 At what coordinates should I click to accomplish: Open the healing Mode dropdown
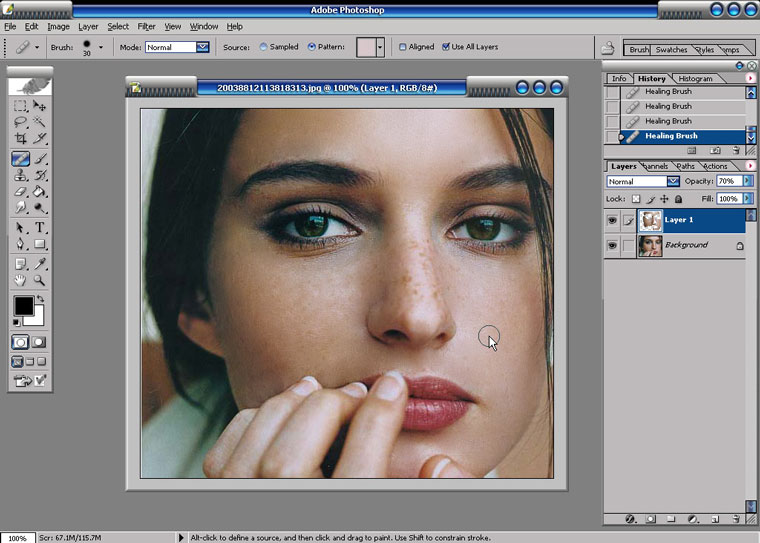(x=203, y=47)
